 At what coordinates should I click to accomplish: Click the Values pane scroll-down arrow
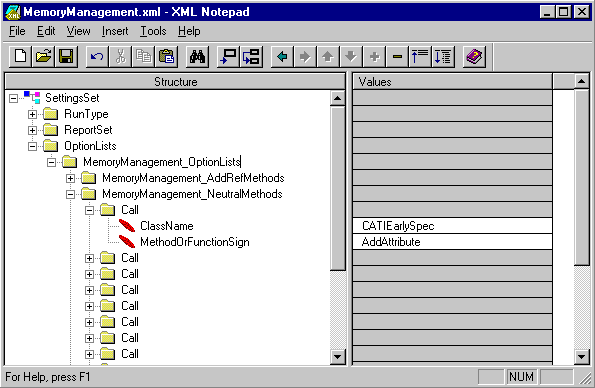tap(581, 356)
